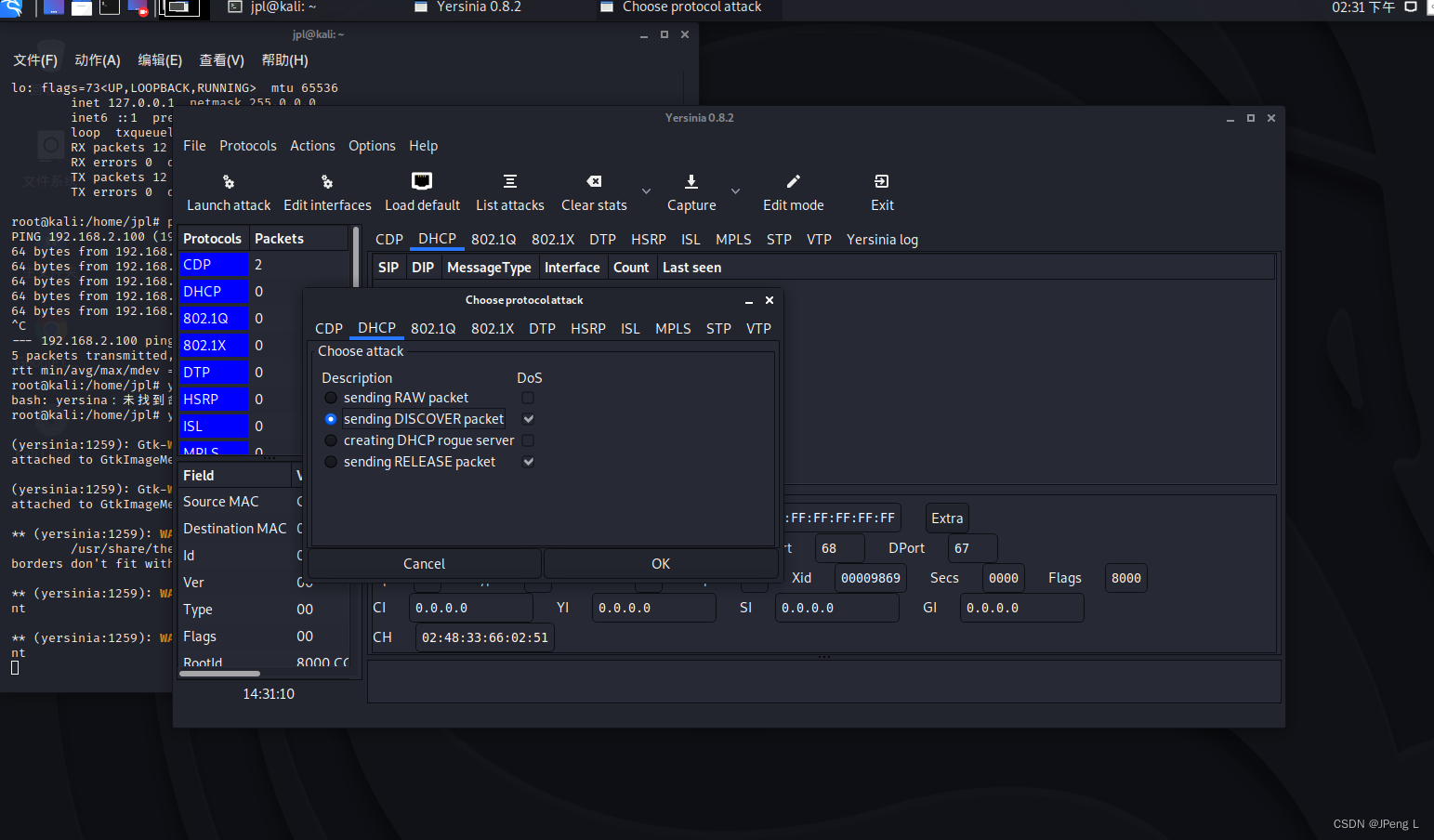The image size is (1434, 840).
Task: Switch to STP tab in attack dialog
Action: click(718, 329)
